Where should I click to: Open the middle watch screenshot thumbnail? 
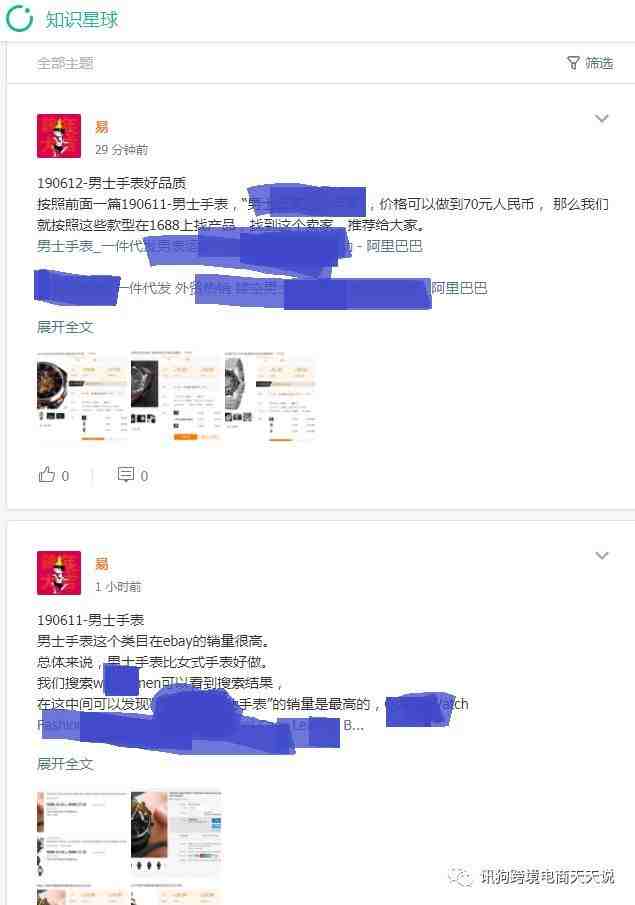coord(175,396)
